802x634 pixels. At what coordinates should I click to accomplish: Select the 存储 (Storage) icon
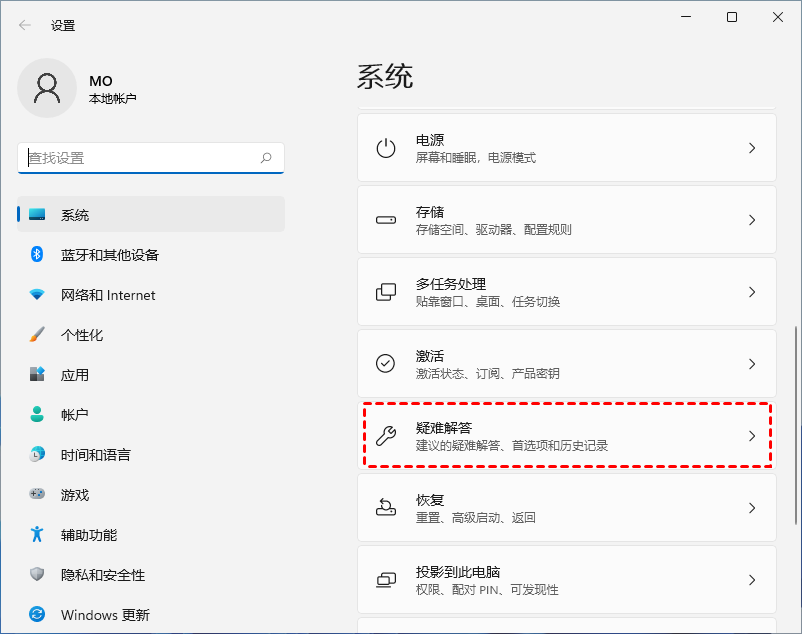point(388,219)
